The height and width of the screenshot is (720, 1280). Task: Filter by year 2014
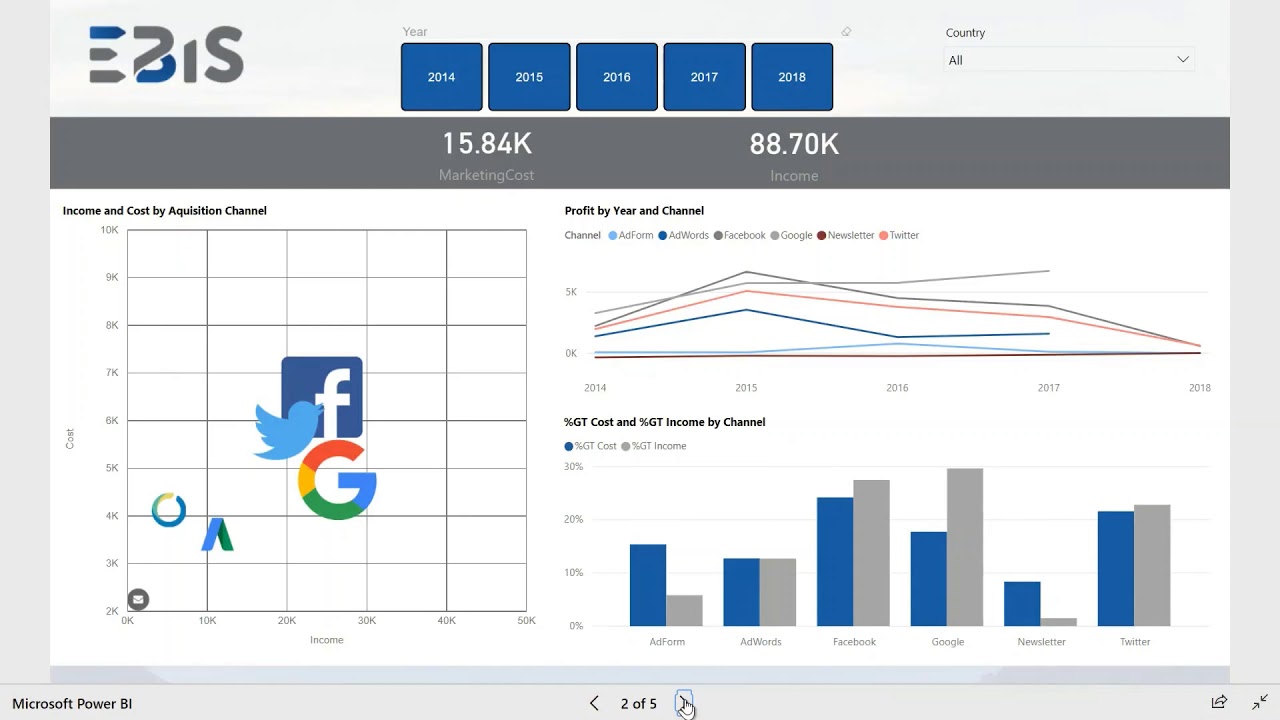pos(441,77)
